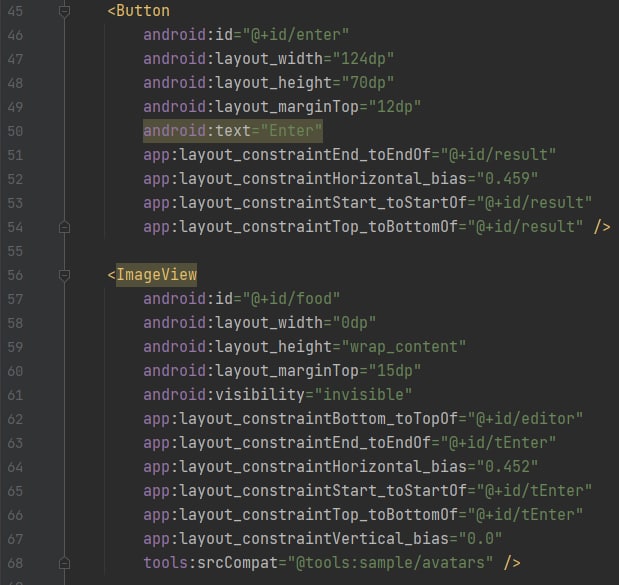
Task: Click the "@+id/enter" id value
Action: [296, 35]
